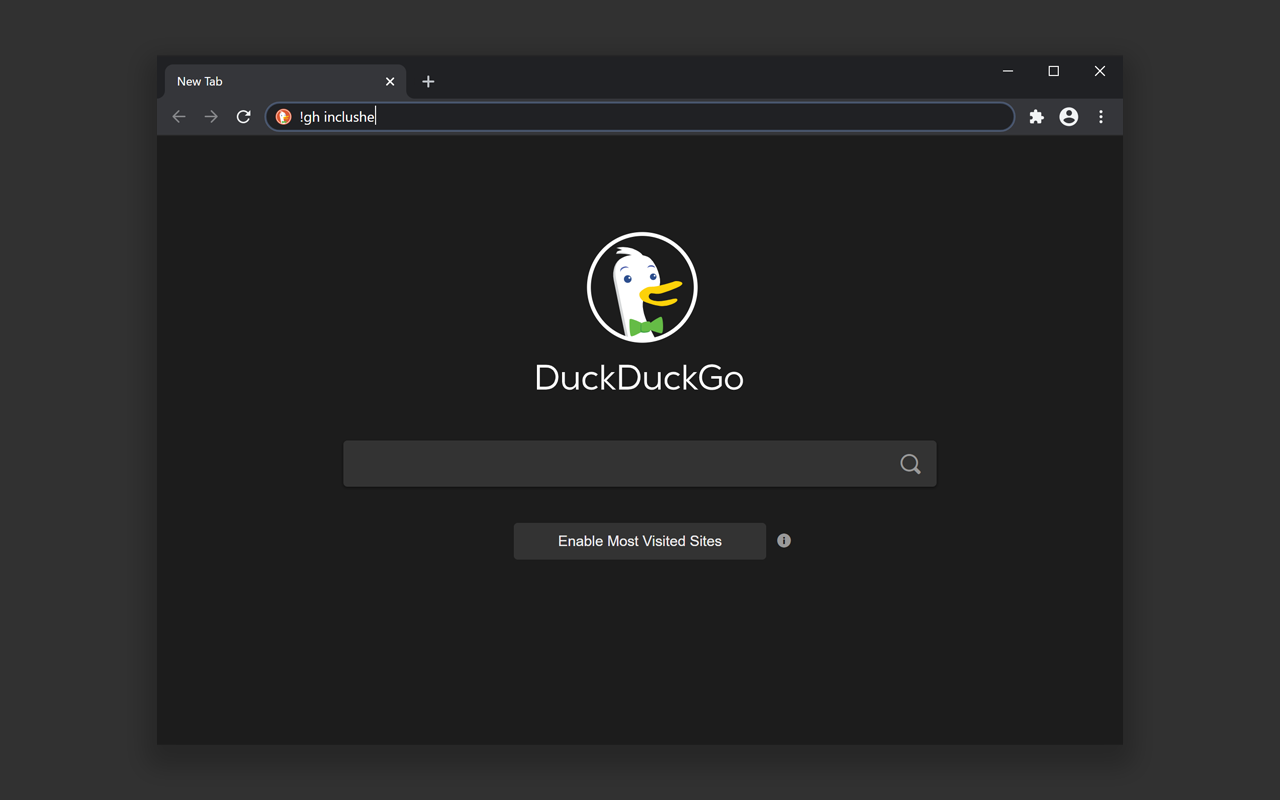Image resolution: width=1280 pixels, height=800 pixels.
Task: Close the browser window
Action: pos(1100,71)
